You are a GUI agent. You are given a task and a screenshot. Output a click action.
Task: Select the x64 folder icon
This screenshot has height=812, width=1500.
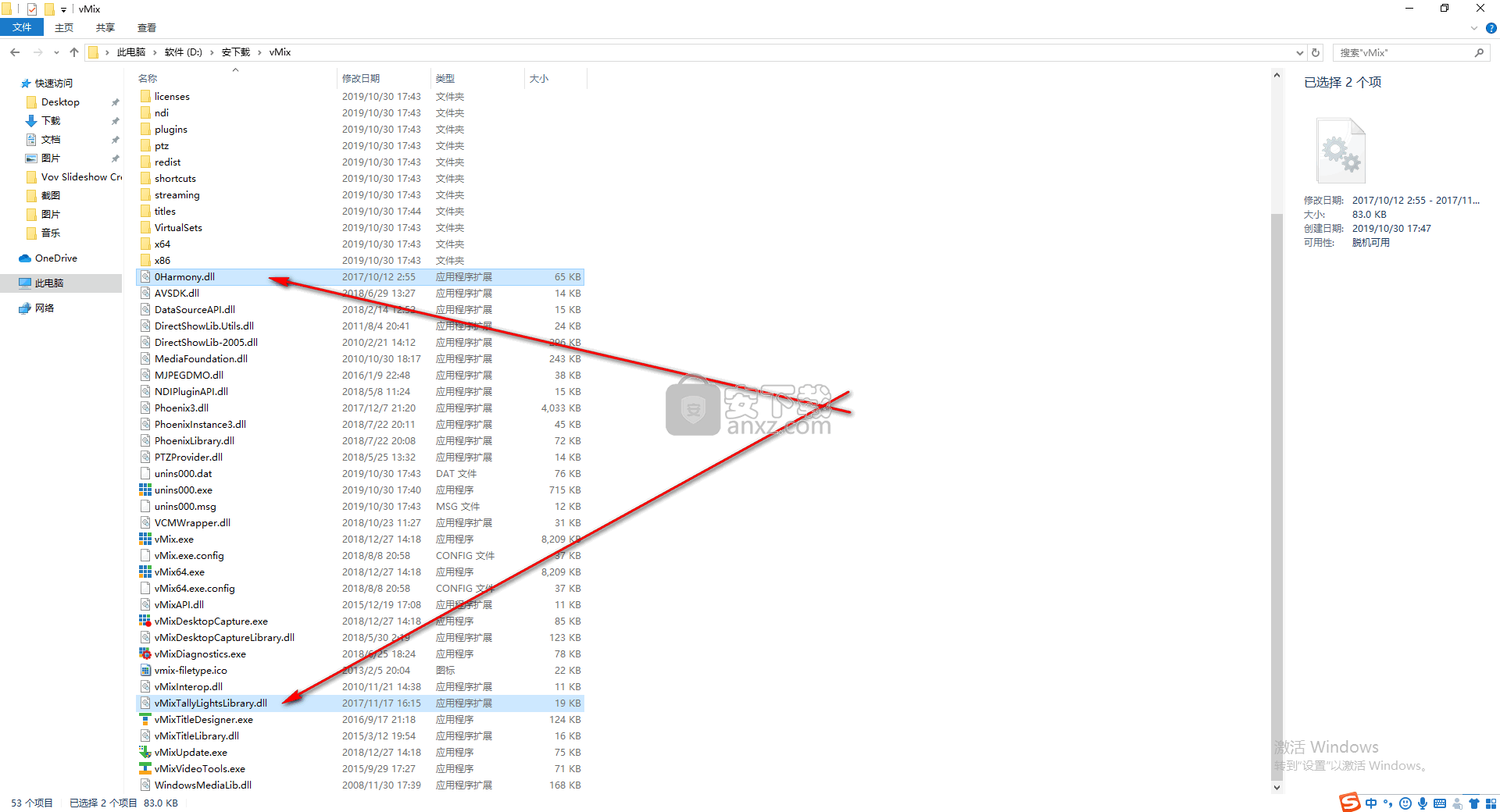(145, 244)
